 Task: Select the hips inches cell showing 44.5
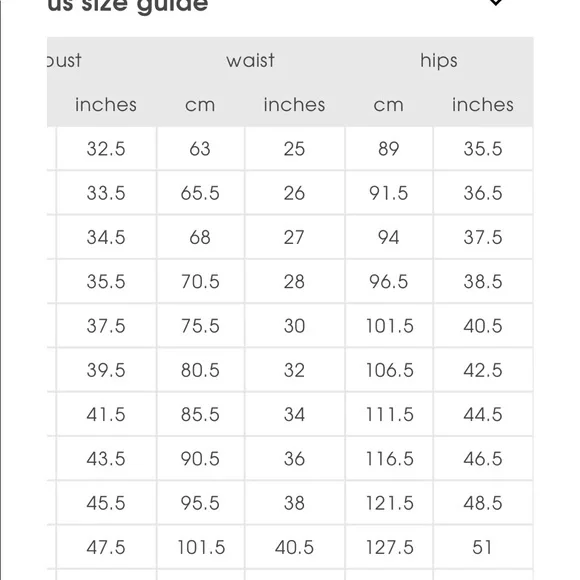click(x=483, y=414)
